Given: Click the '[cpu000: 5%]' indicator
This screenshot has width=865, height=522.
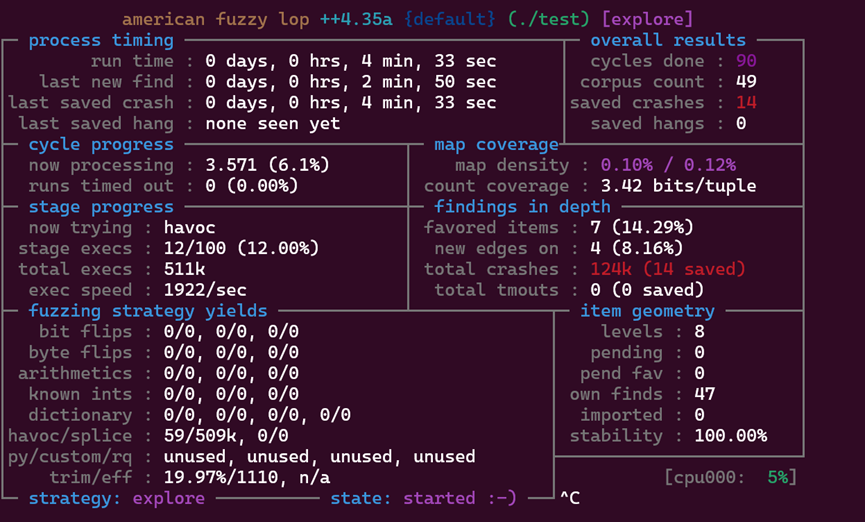Looking at the screenshot, I should [730, 478].
